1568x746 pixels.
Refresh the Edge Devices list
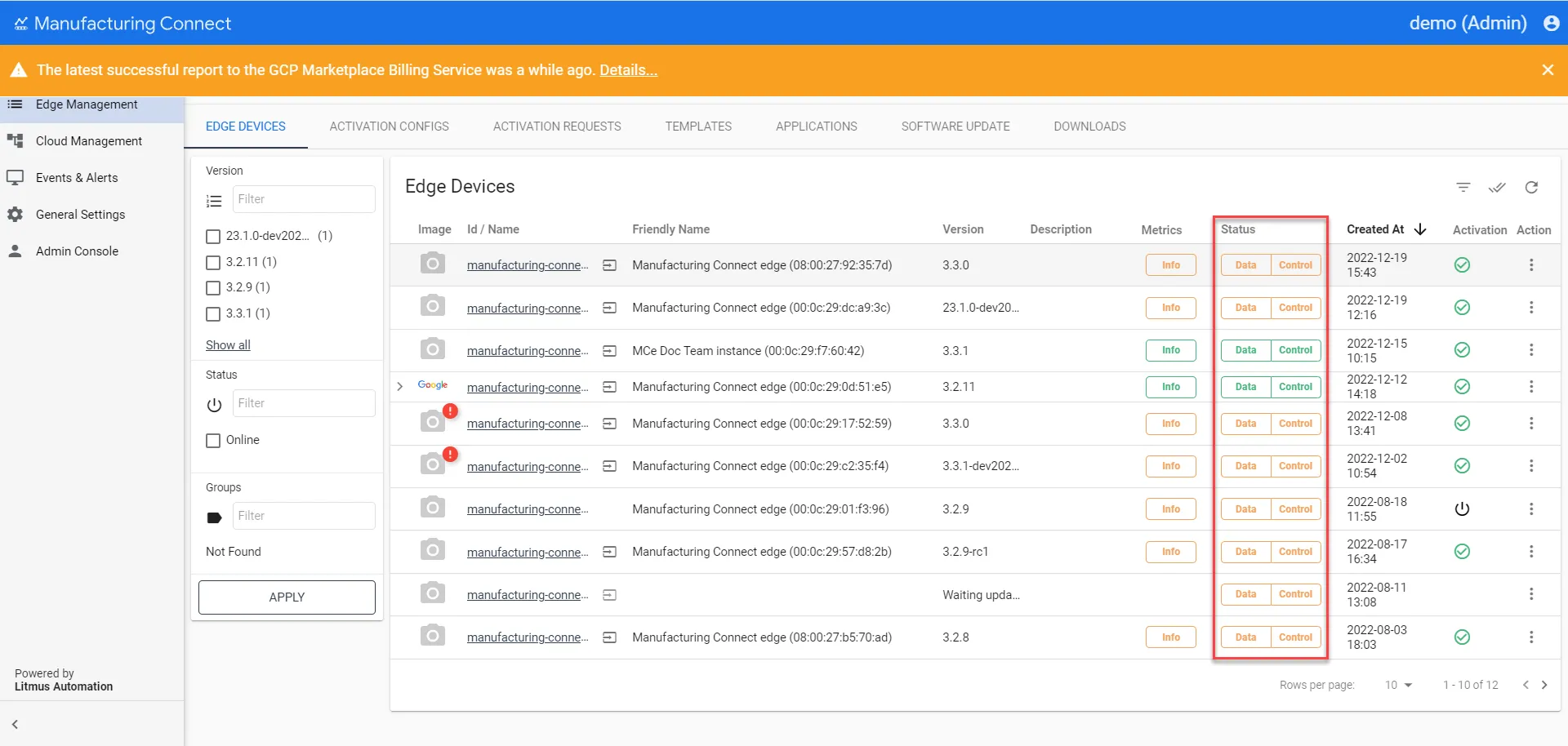(x=1531, y=188)
